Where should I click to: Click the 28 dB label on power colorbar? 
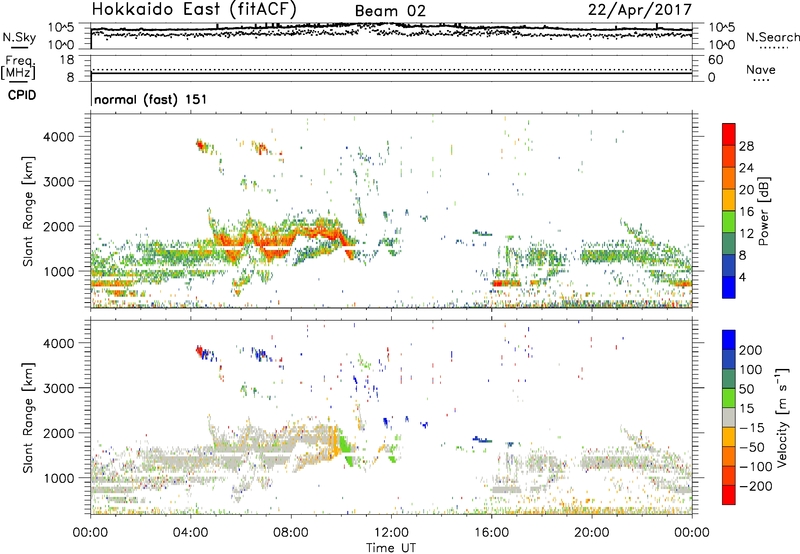point(746,146)
